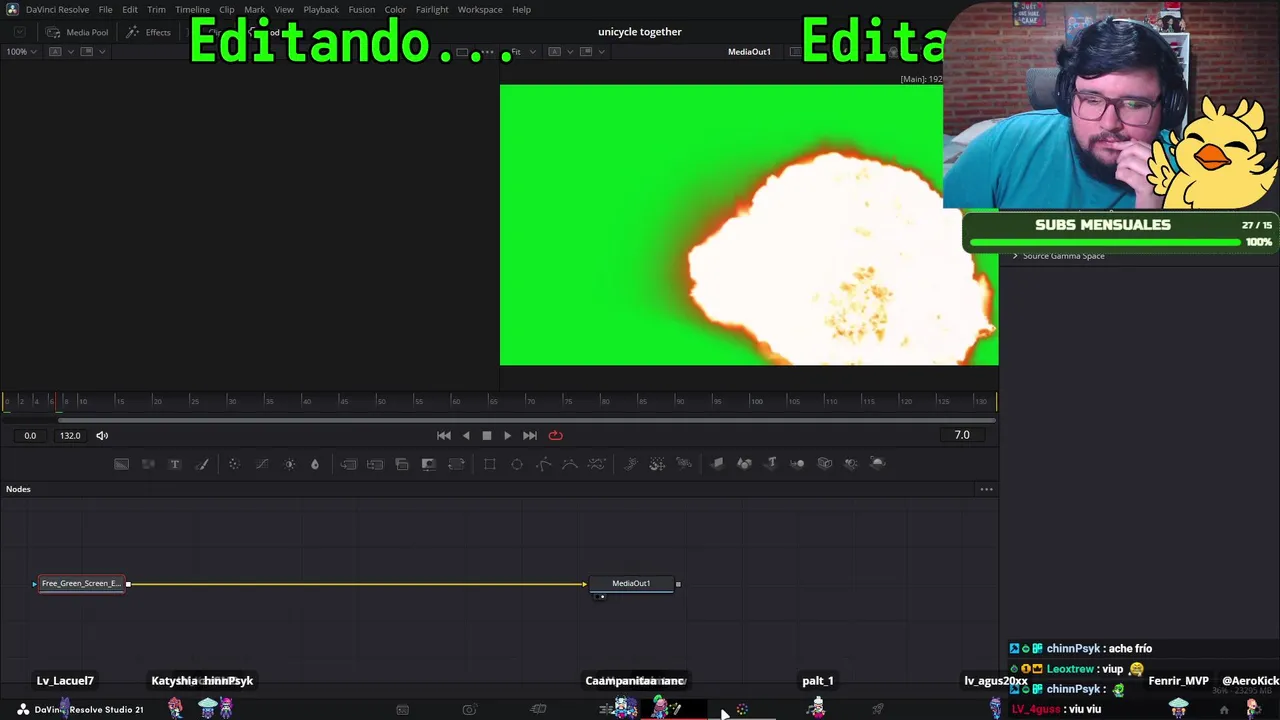Add a Resize node from toolbar
This screenshot has width=1280, height=720.
429,463
